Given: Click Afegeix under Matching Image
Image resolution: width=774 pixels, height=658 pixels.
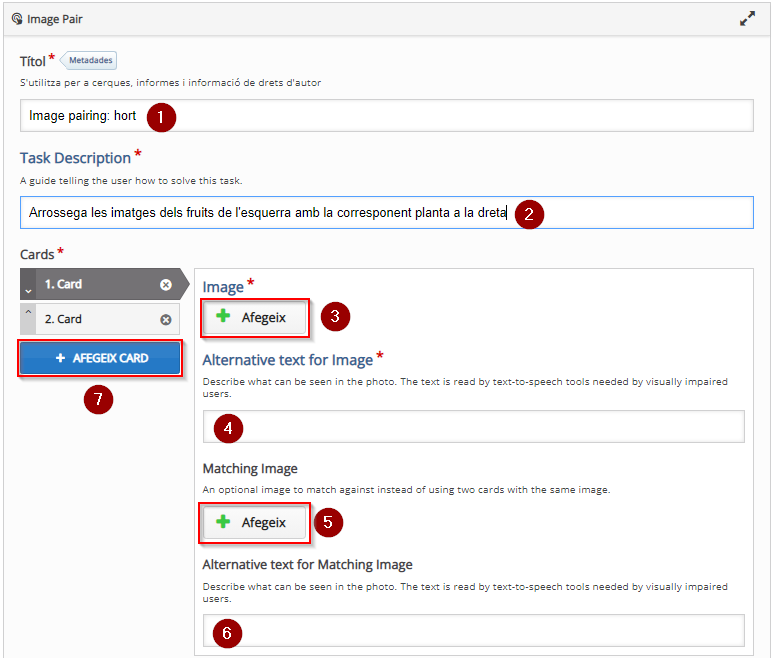Looking at the screenshot, I should click(255, 523).
